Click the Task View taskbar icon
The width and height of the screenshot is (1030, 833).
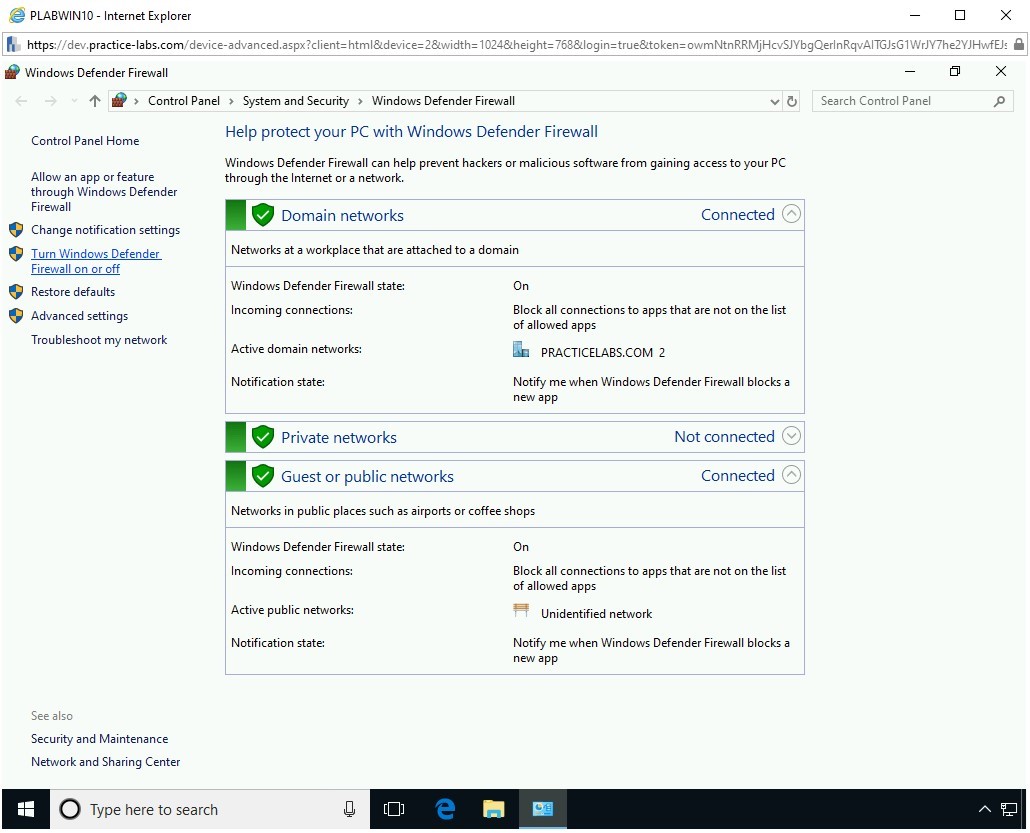pyautogui.click(x=395, y=809)
